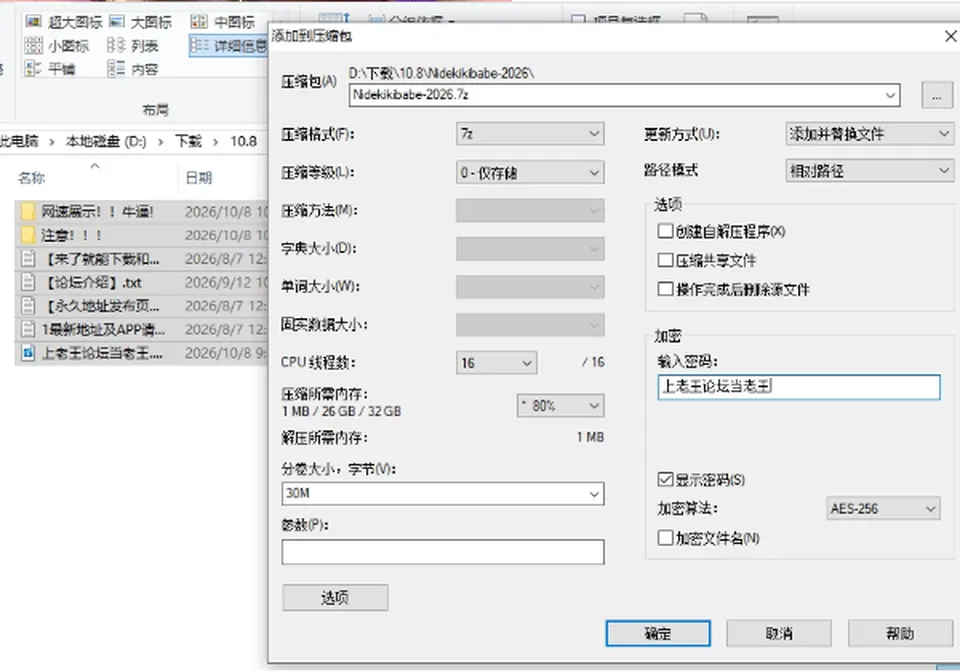Open memory usage dropdown showing 80%
Viewport: 960px width, 672px height.
[560, 405]
